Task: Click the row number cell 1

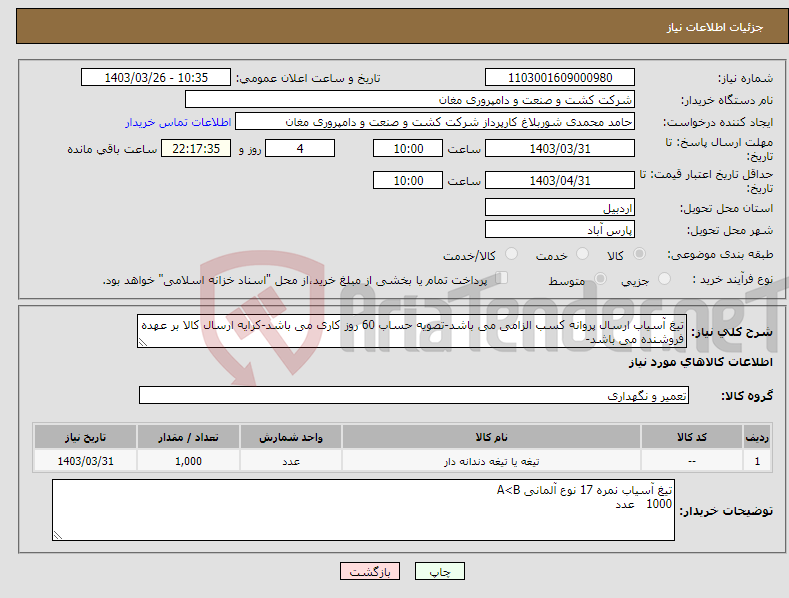Action: pos(757,461)
